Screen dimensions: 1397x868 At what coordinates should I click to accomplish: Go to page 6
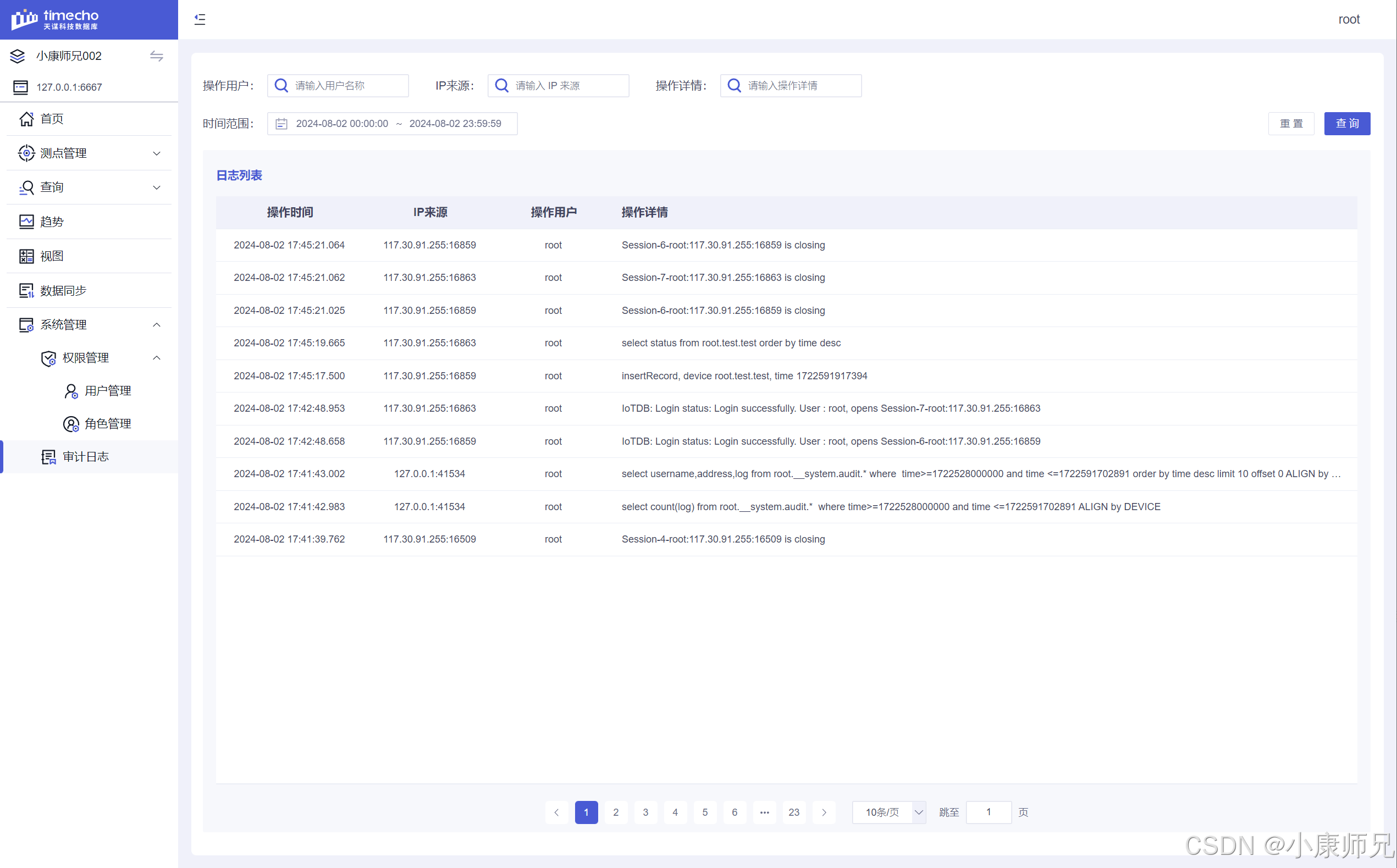click(735, 812)
